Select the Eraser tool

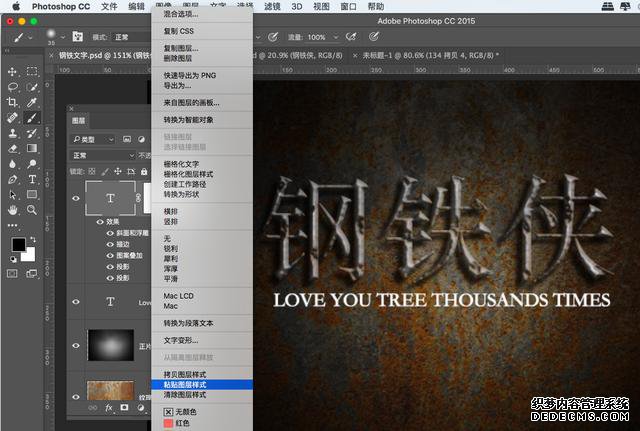[12, 149]
